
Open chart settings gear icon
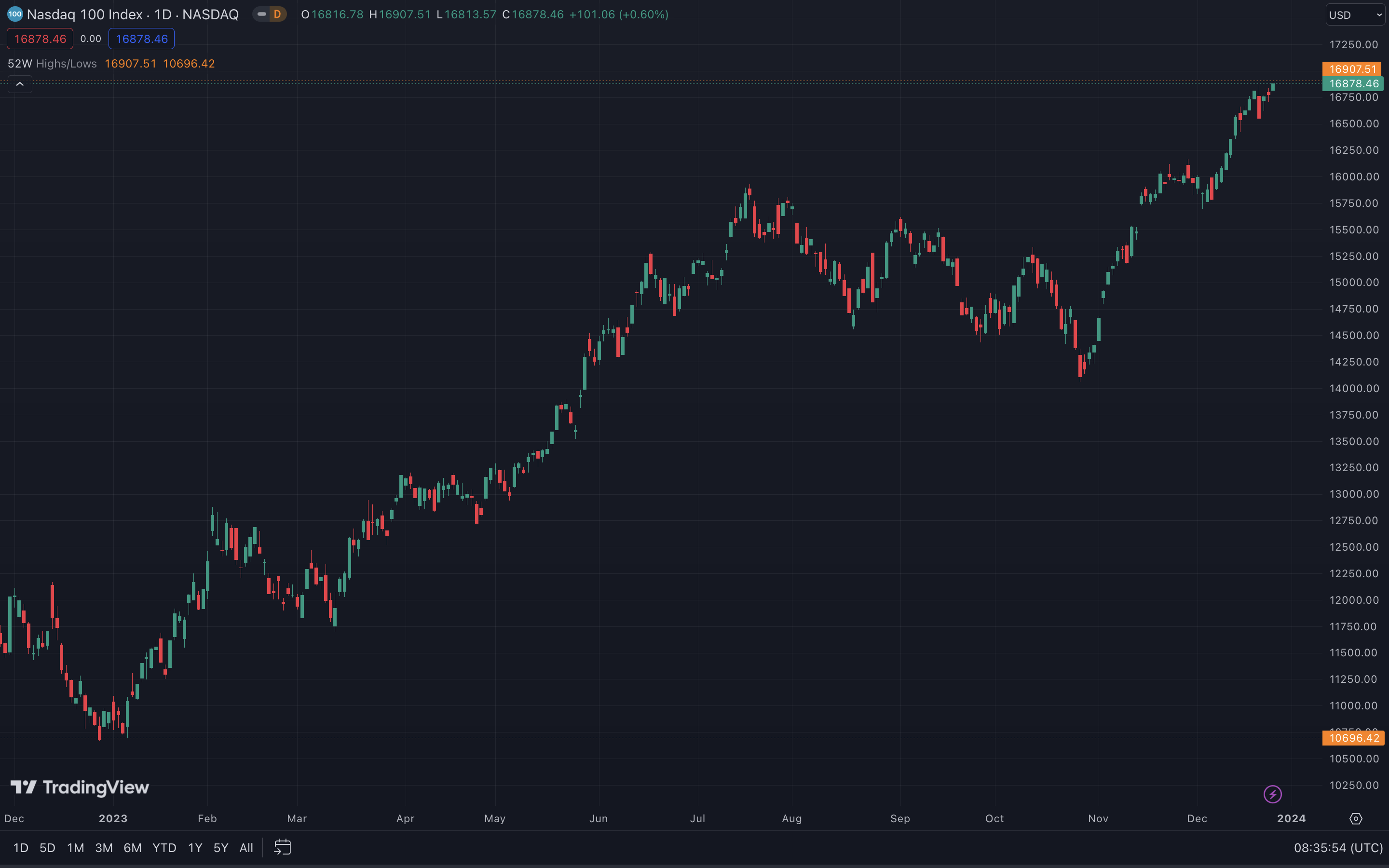1356,819
